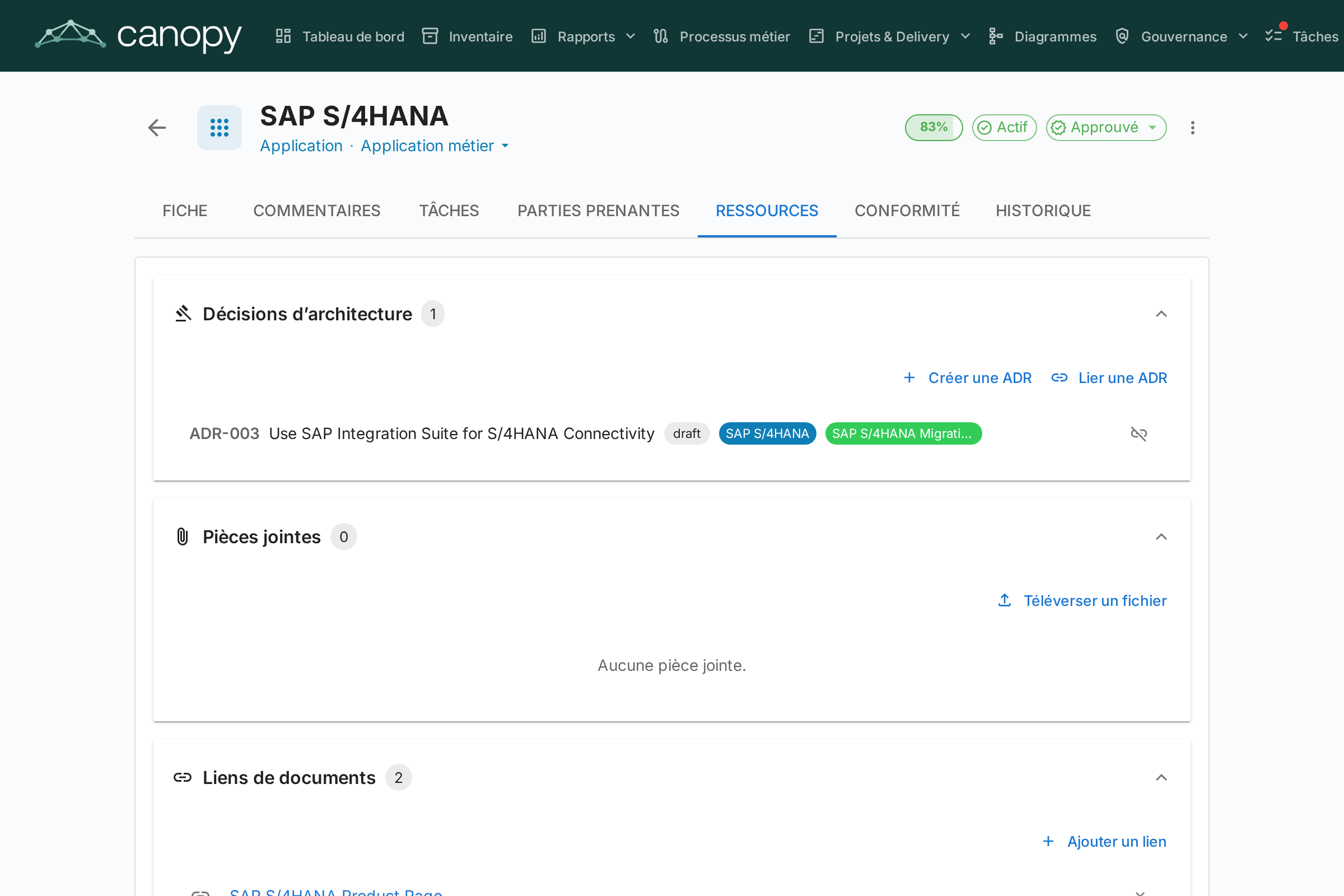Click the Projets & Delivery icon
This screenshot has width=1344, height=896.
[x=816, y=36]
